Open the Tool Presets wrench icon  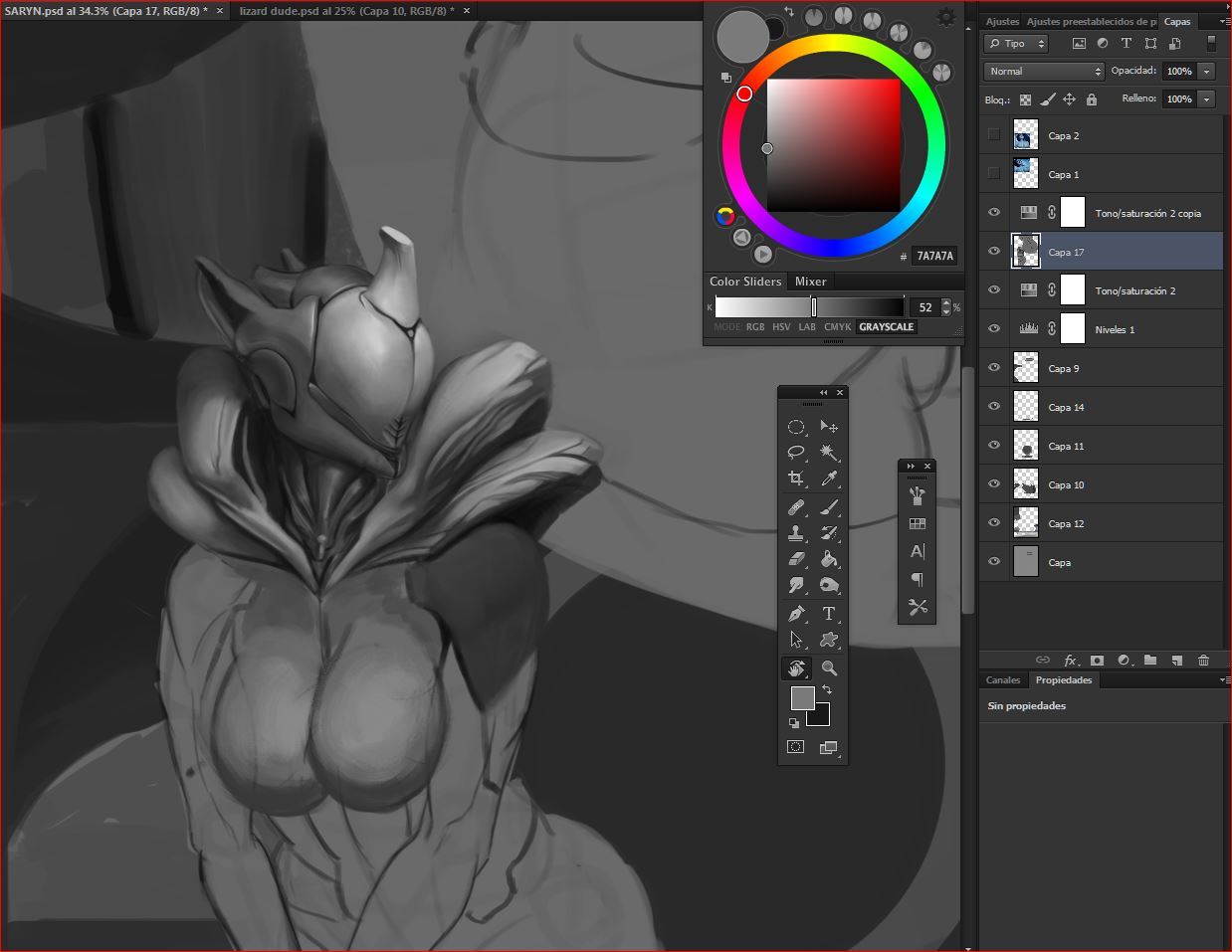[x=918, y=607]
